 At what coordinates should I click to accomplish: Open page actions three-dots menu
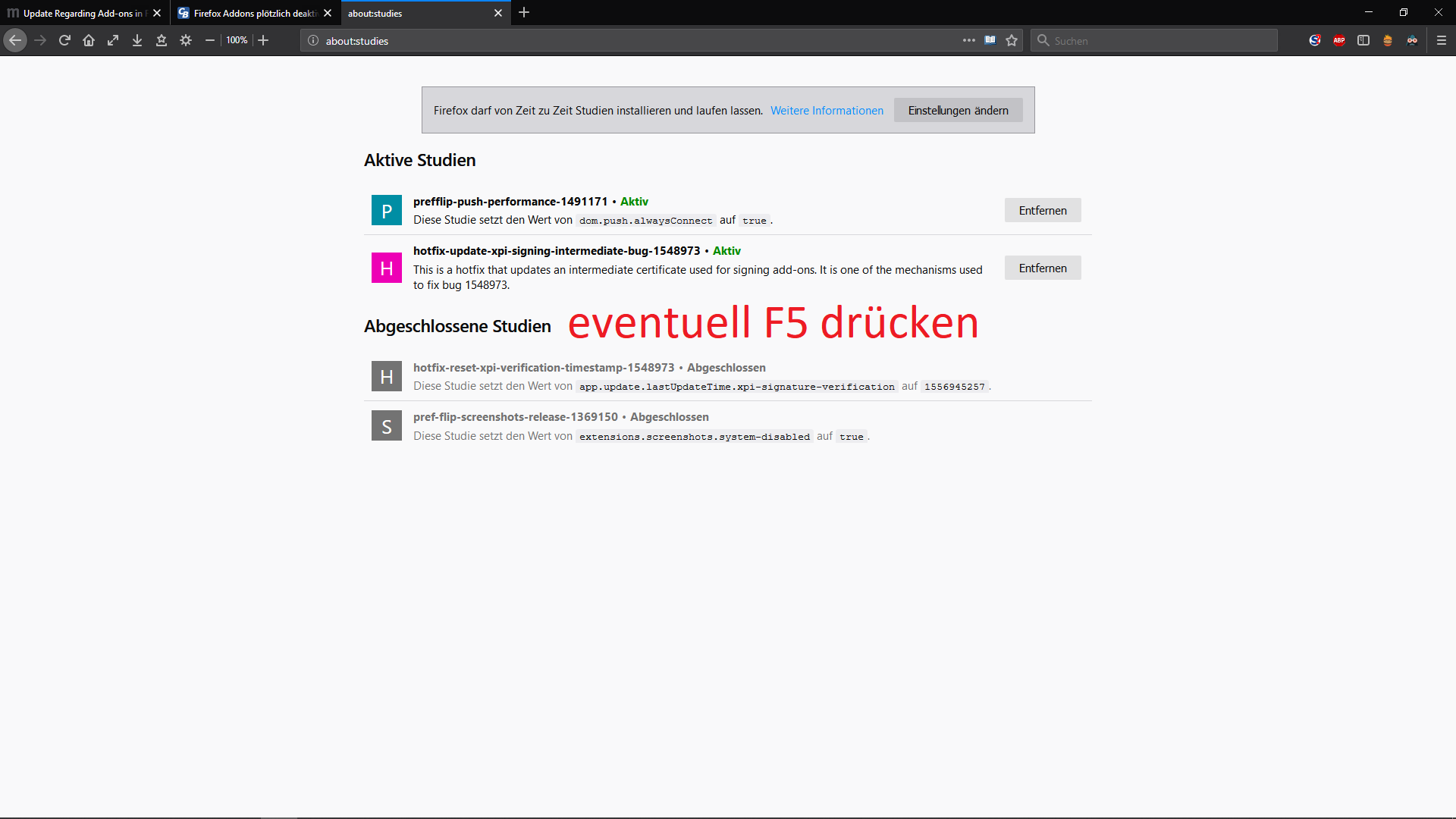point(969,40)
